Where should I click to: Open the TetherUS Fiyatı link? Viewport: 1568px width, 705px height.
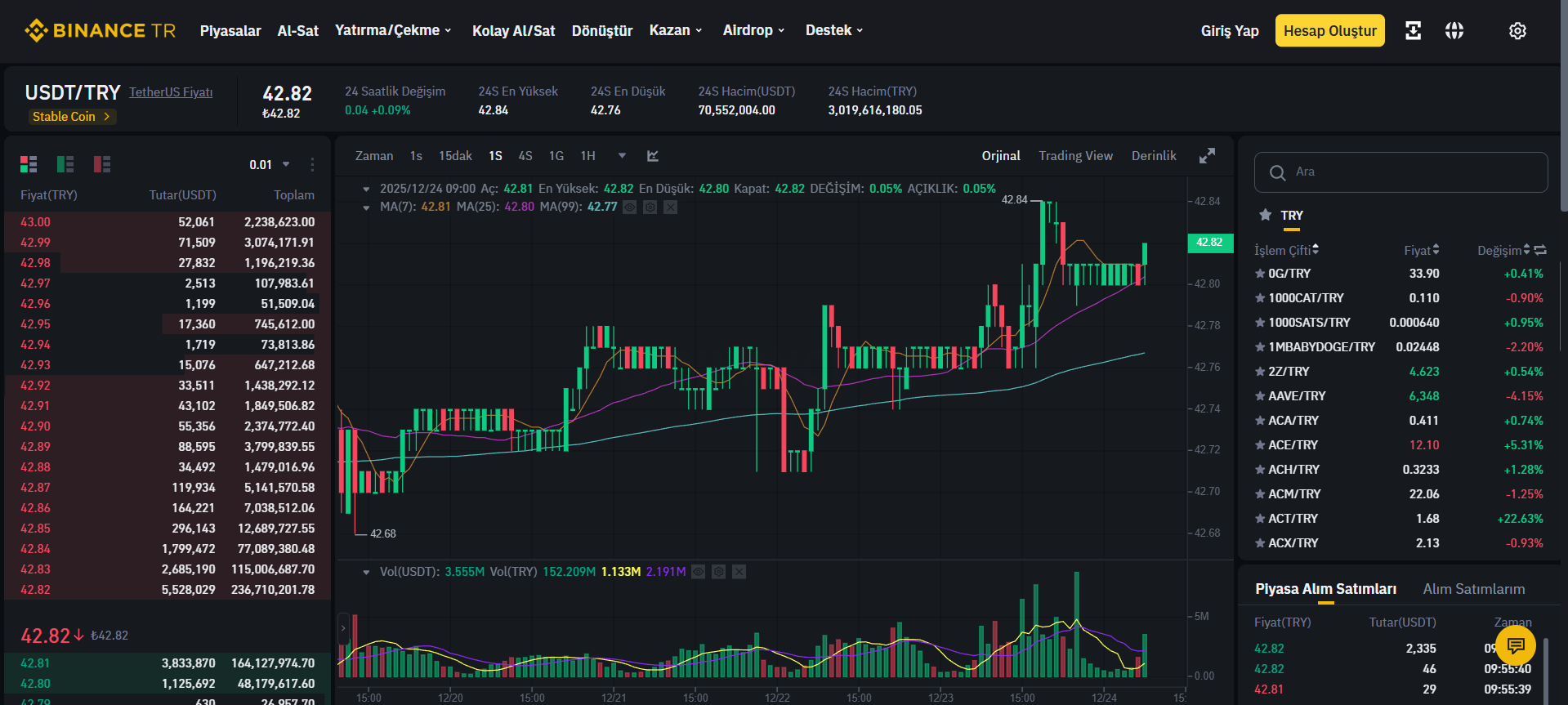coord(171,92)
